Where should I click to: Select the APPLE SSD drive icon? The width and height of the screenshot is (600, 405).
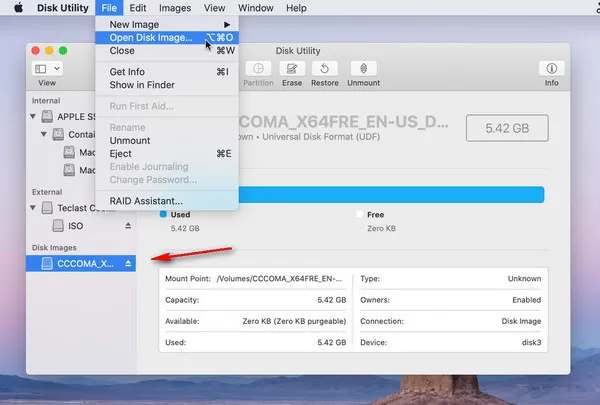[47, 116]
